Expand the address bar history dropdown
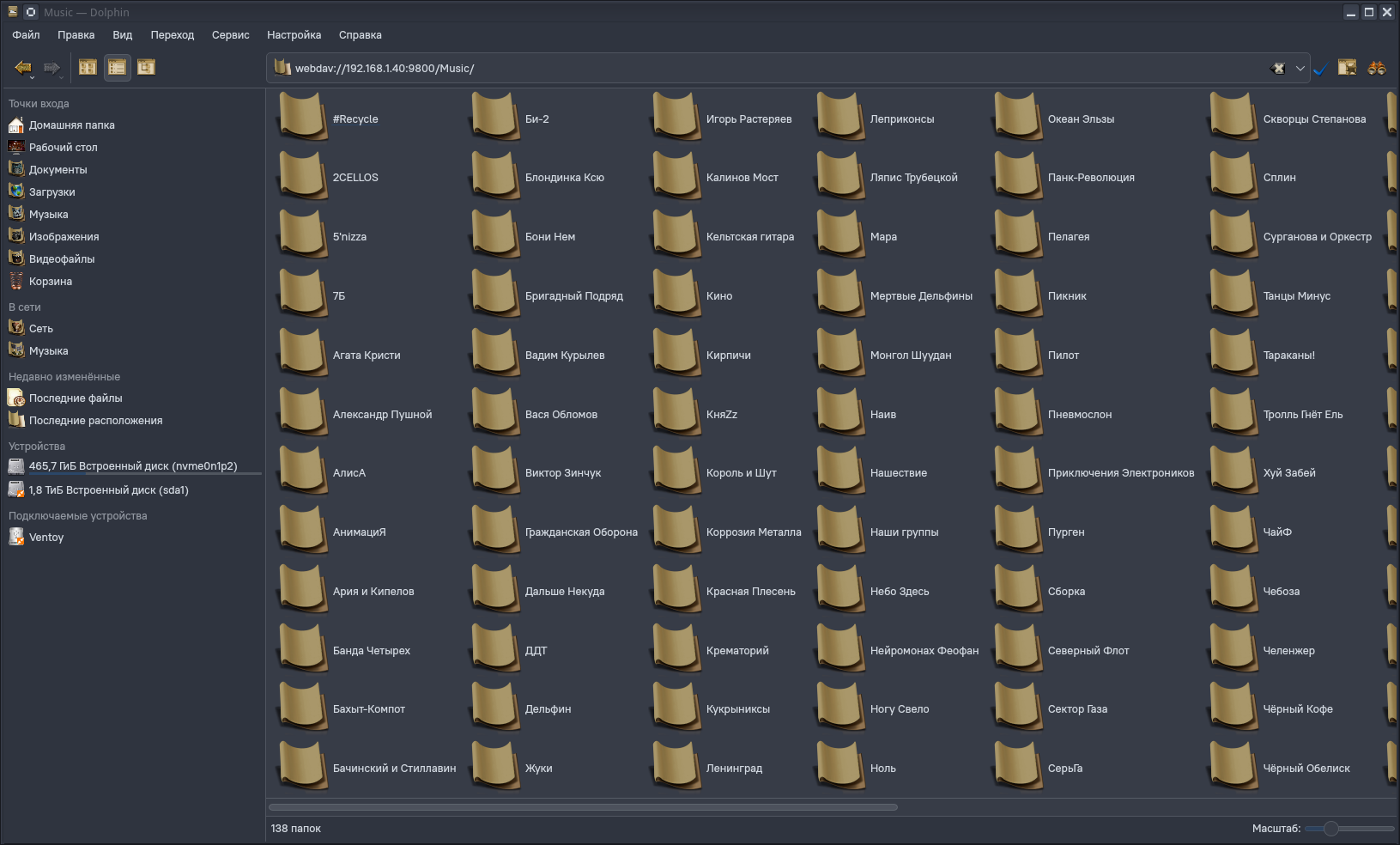The image size is (1400, 845). (x=1300, y=69)
